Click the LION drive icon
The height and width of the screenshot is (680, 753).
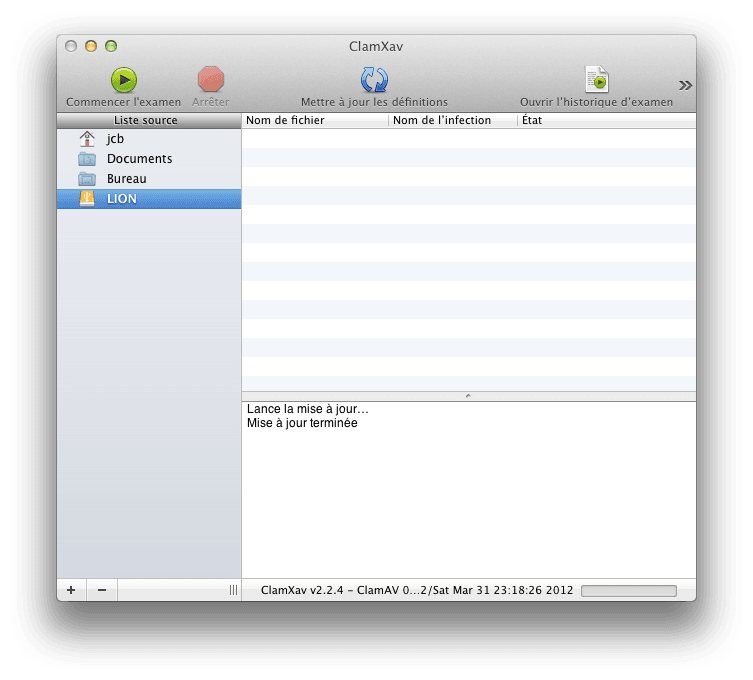(x=87, y=199)
